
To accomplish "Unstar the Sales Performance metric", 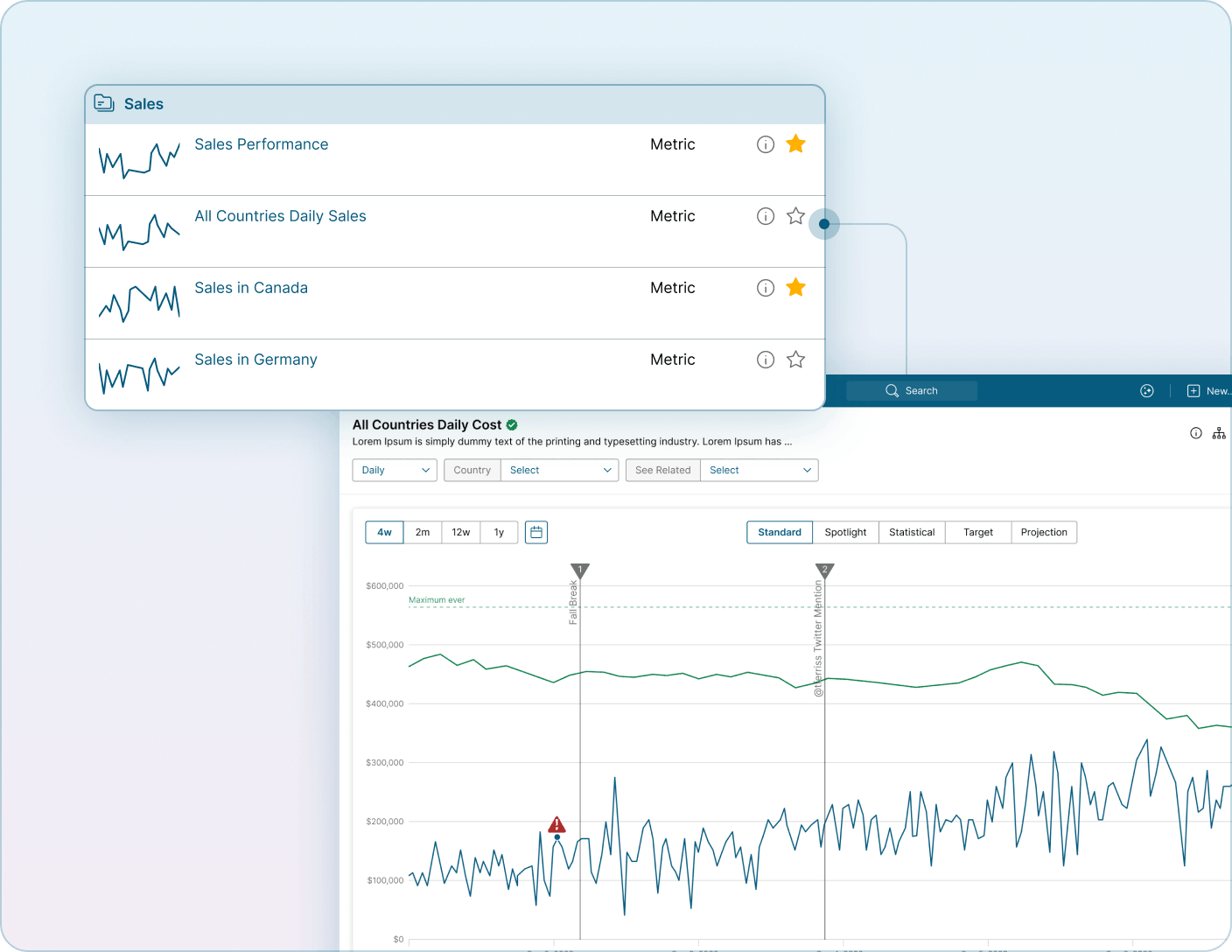I will coord(795,143).
